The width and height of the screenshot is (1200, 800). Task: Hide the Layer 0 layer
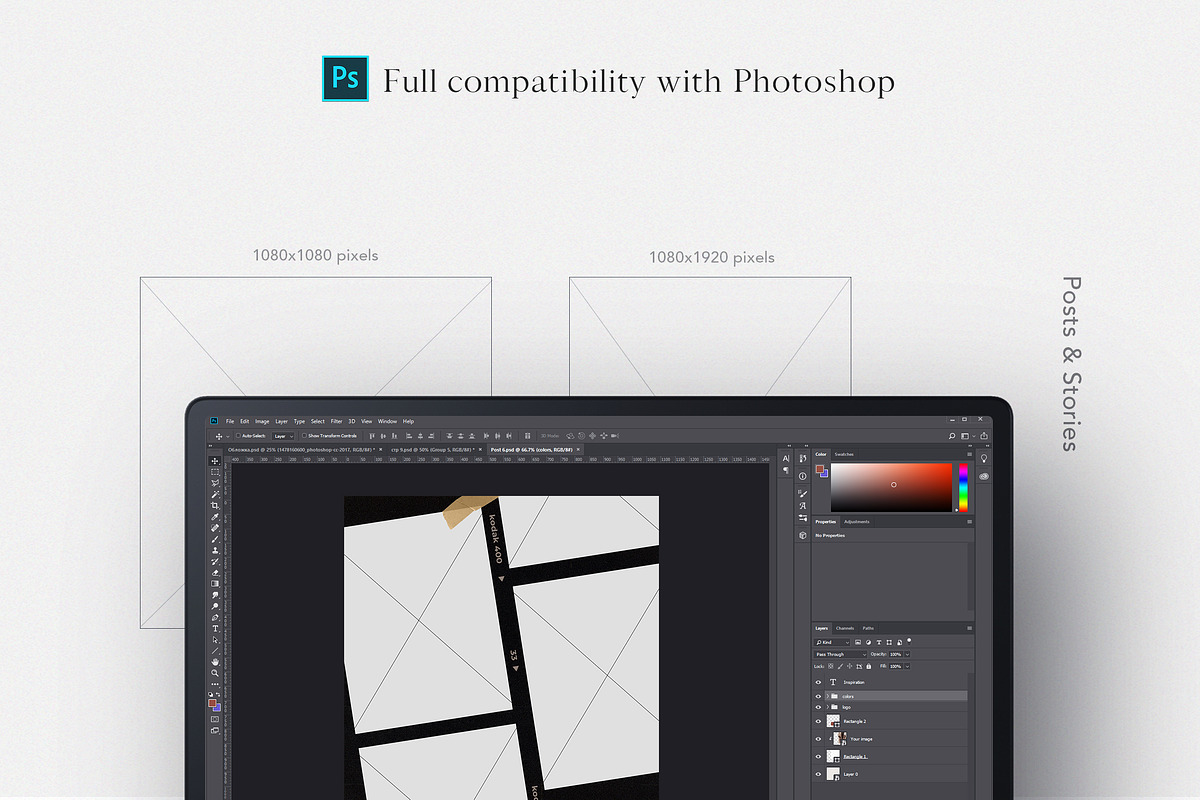818,774
